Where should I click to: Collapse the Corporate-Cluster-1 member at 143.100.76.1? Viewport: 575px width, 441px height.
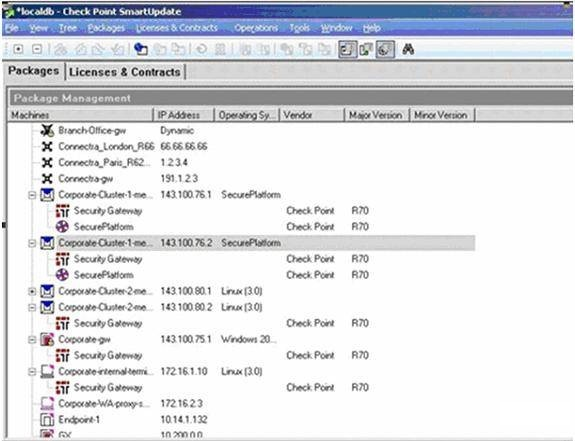click(32, 195)
